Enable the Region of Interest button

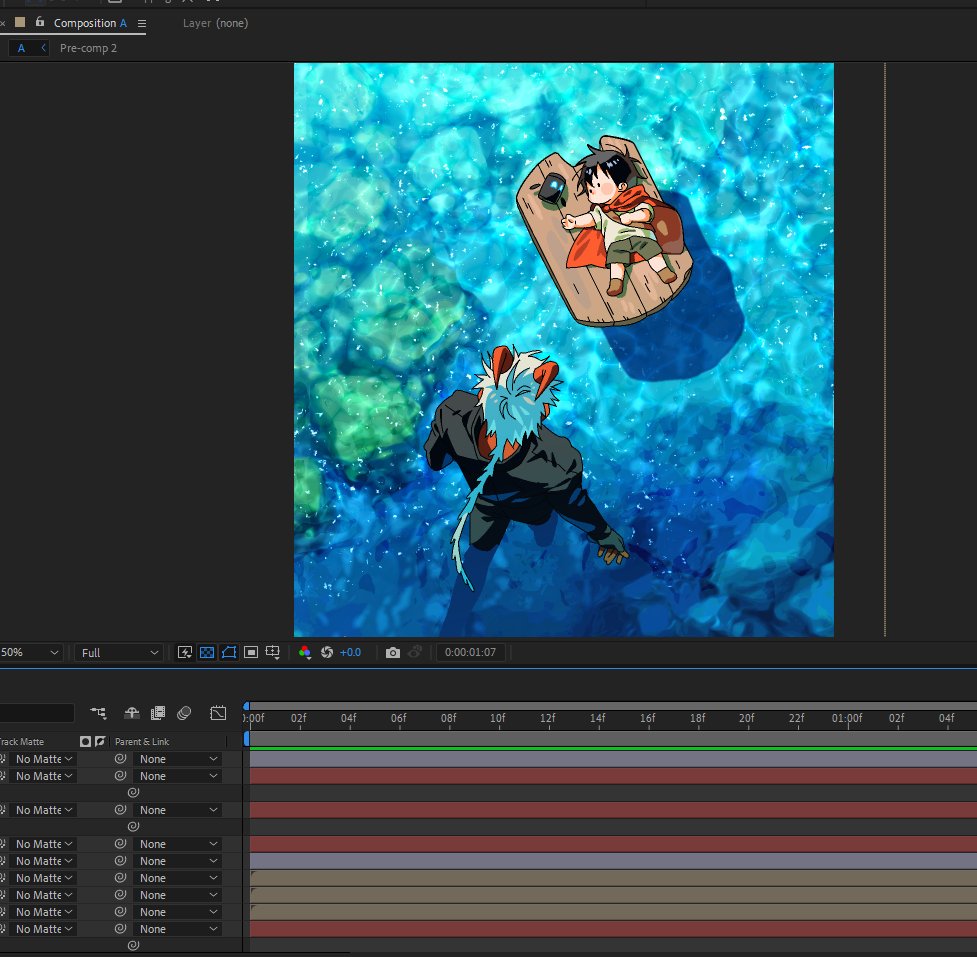[250, 652]
